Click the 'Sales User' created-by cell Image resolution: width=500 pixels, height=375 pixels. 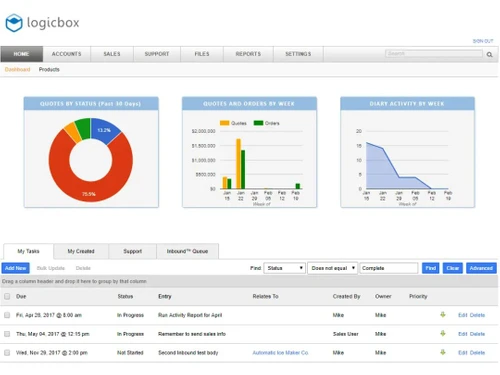coord(346,334)
